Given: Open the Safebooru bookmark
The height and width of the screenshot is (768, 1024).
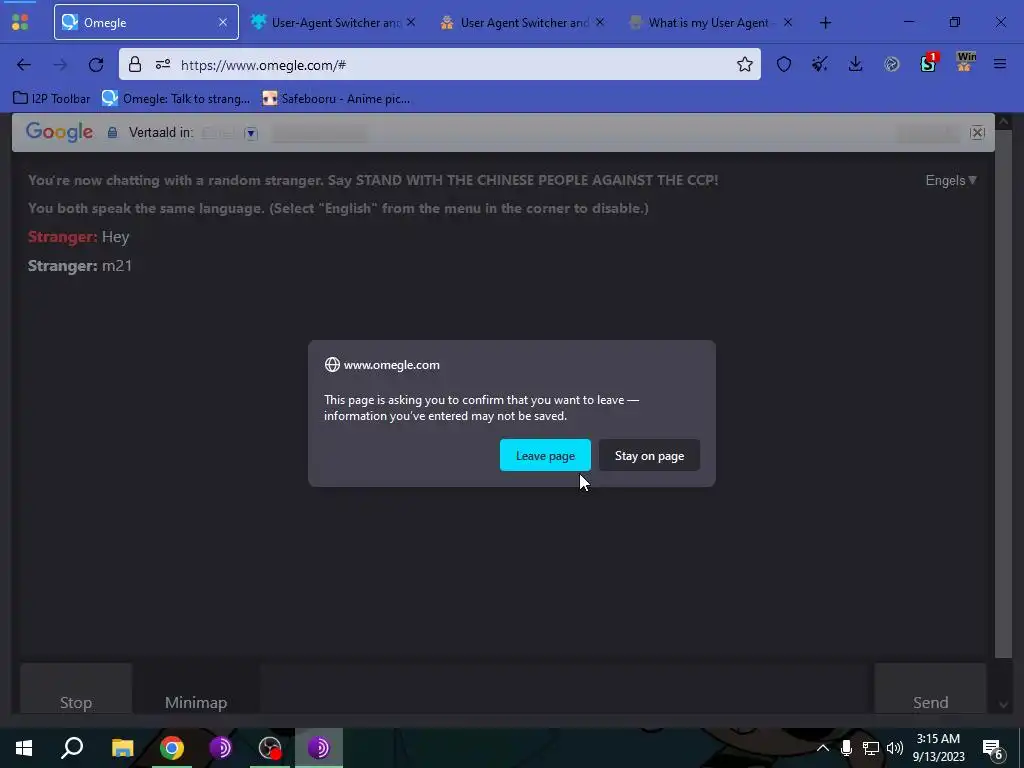Looking at the screenshot, I should click(336, 99).
